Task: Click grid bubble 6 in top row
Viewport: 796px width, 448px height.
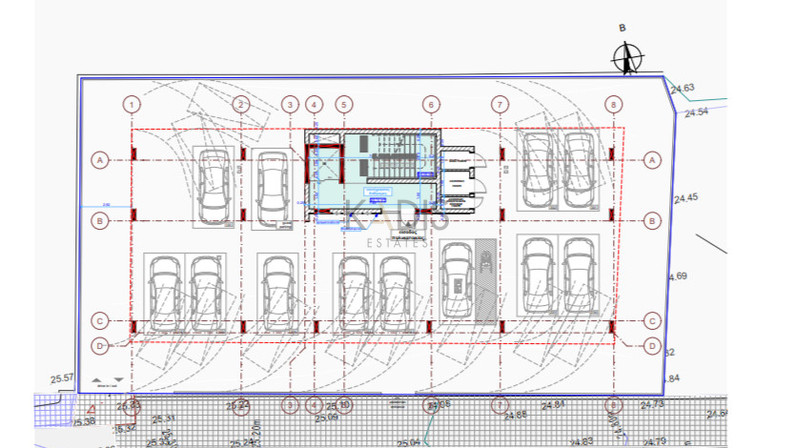Action: 430,103
